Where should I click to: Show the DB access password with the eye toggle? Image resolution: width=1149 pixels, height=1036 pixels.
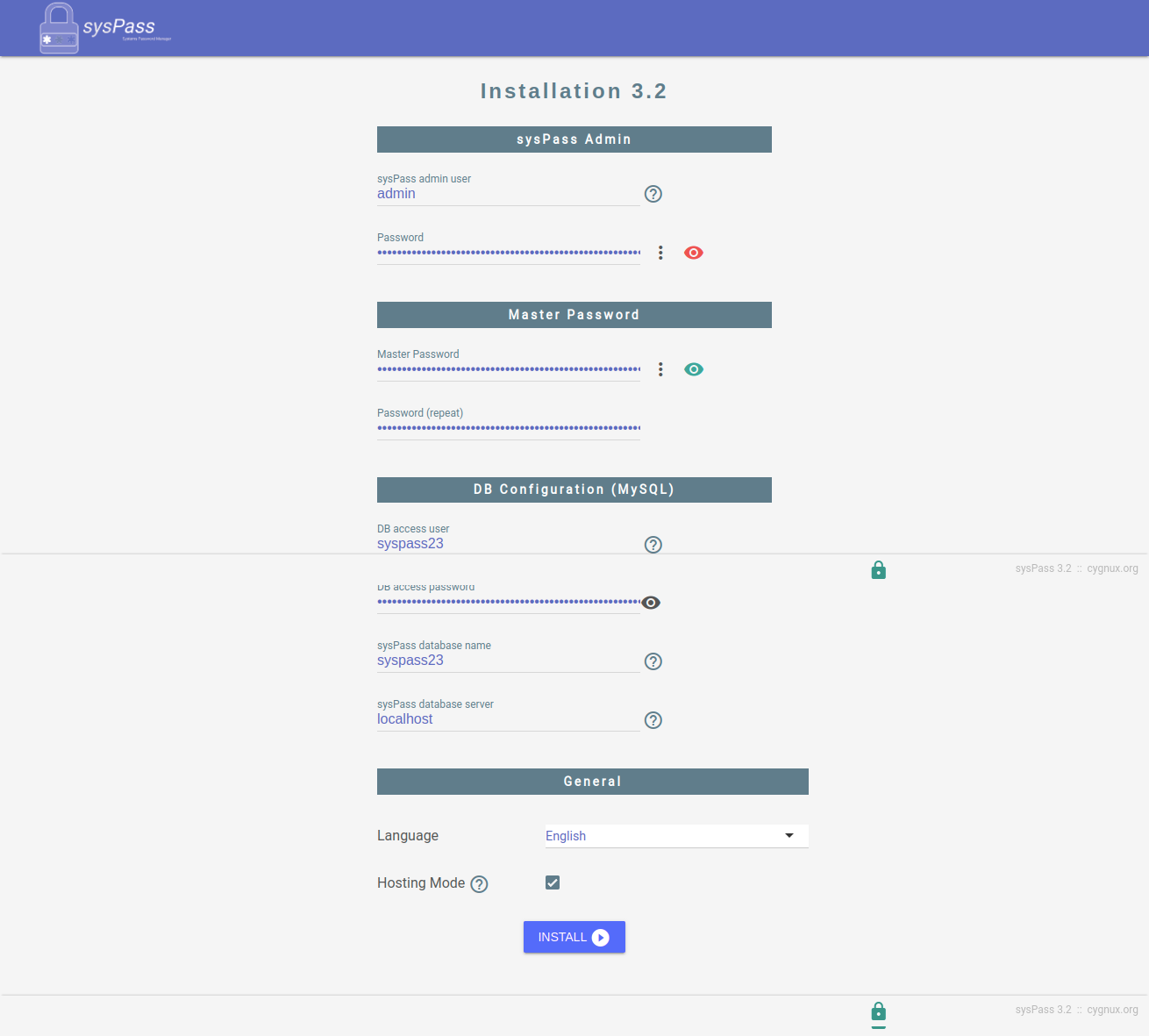click(650, 603)
